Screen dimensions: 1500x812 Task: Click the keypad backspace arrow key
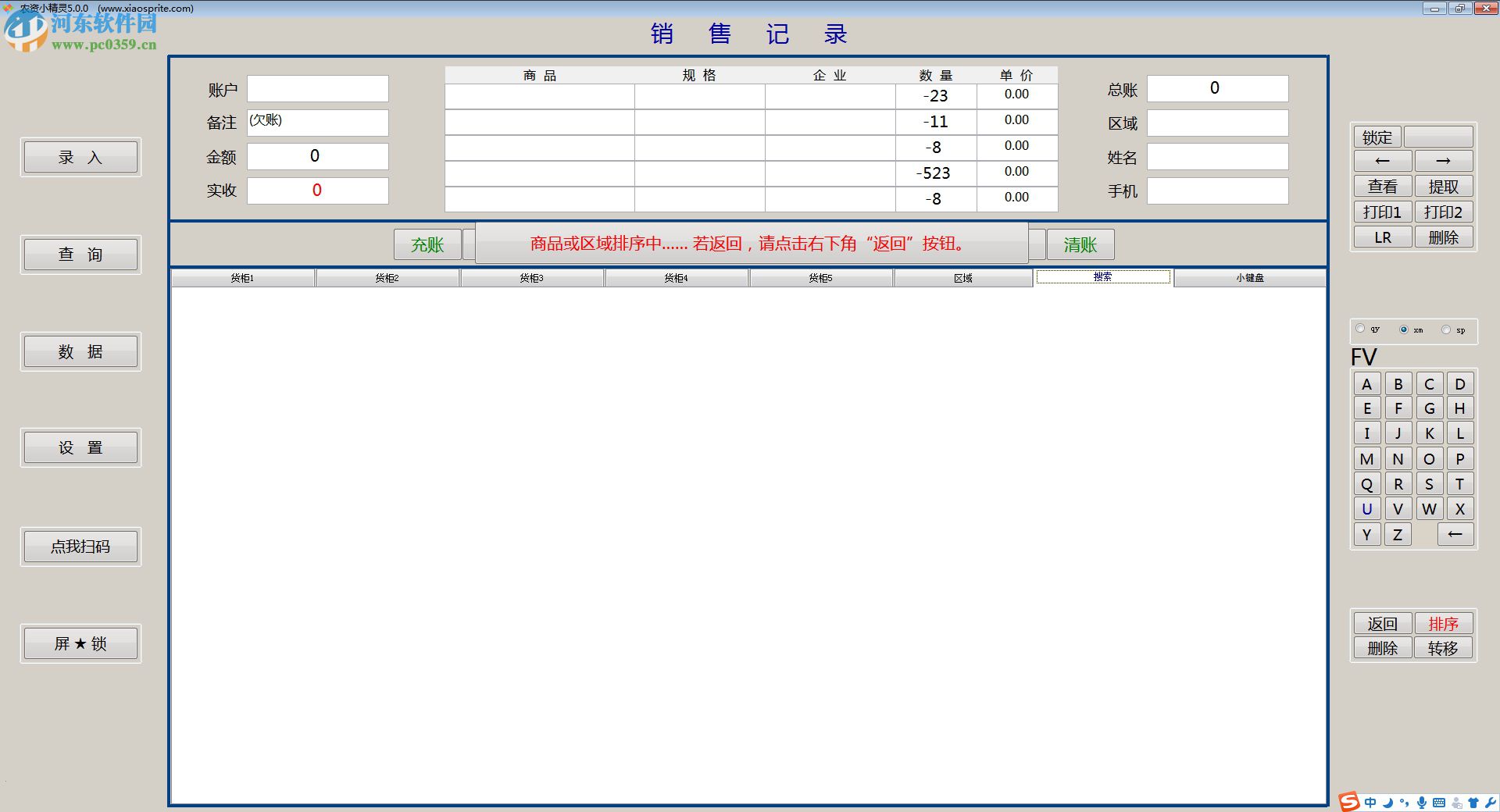[1455, 534]
